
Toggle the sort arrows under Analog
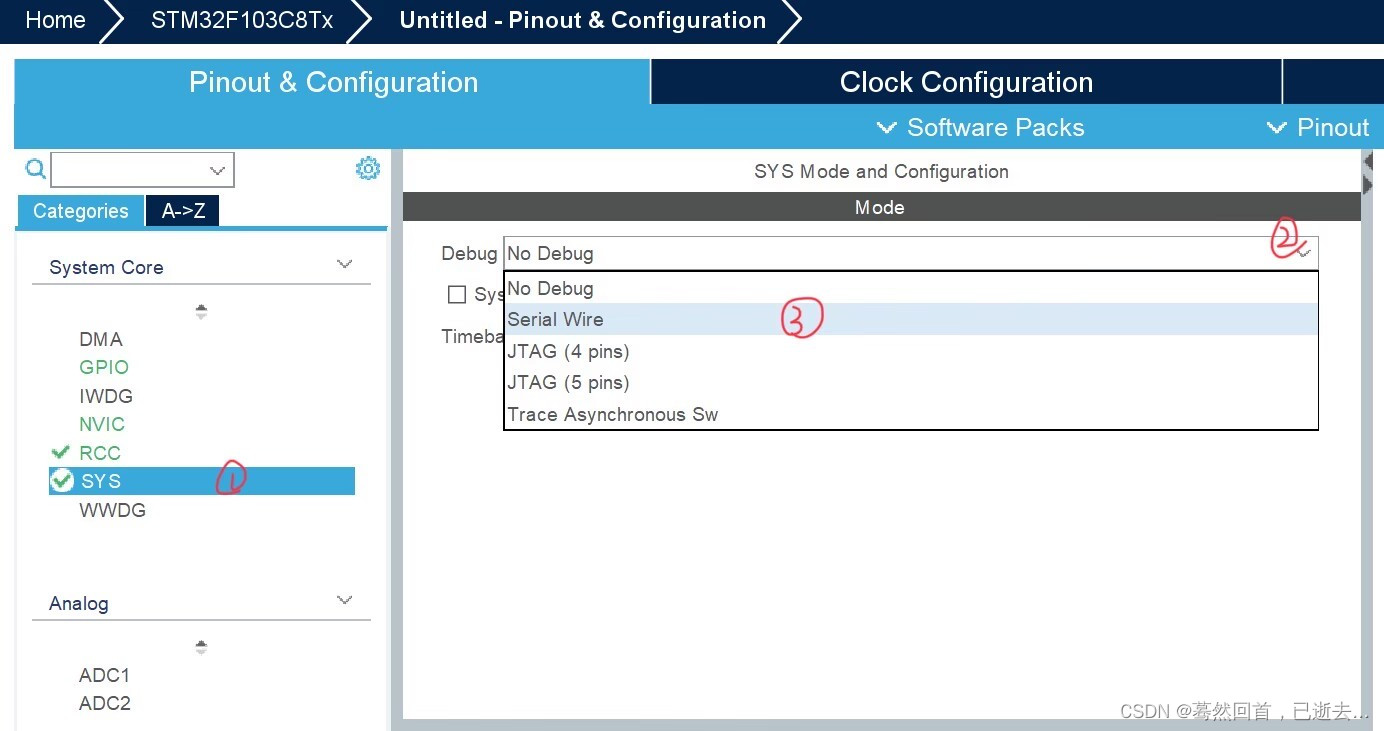201,647
